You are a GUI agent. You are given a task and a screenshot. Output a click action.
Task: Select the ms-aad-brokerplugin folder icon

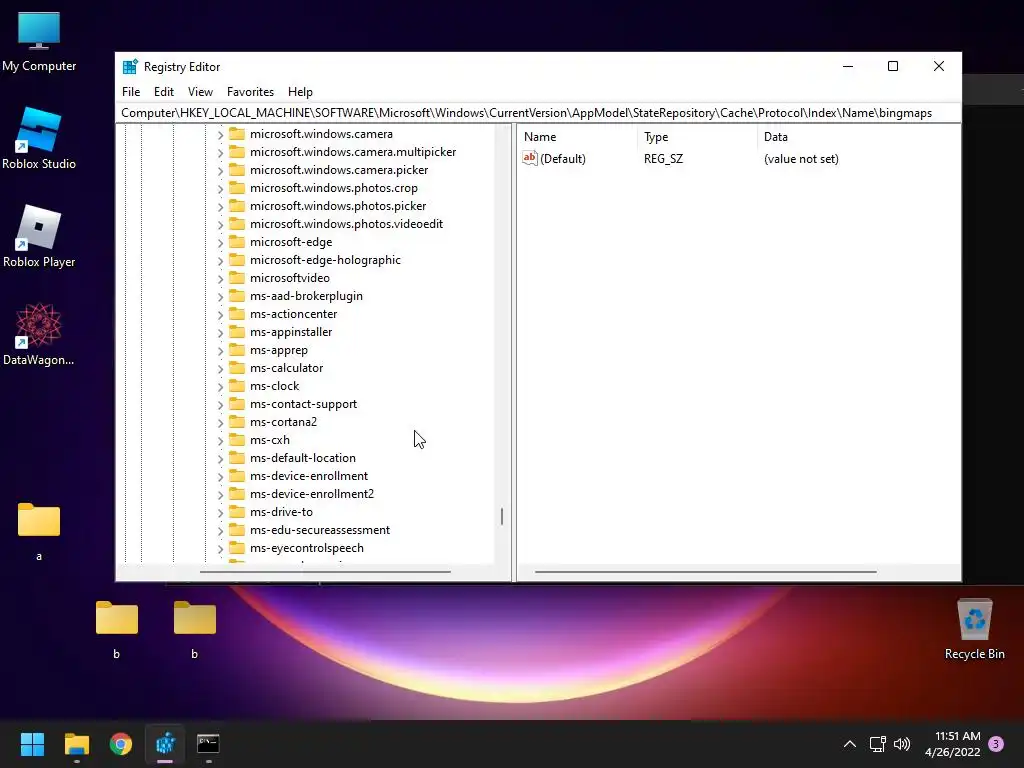point(237,296)
